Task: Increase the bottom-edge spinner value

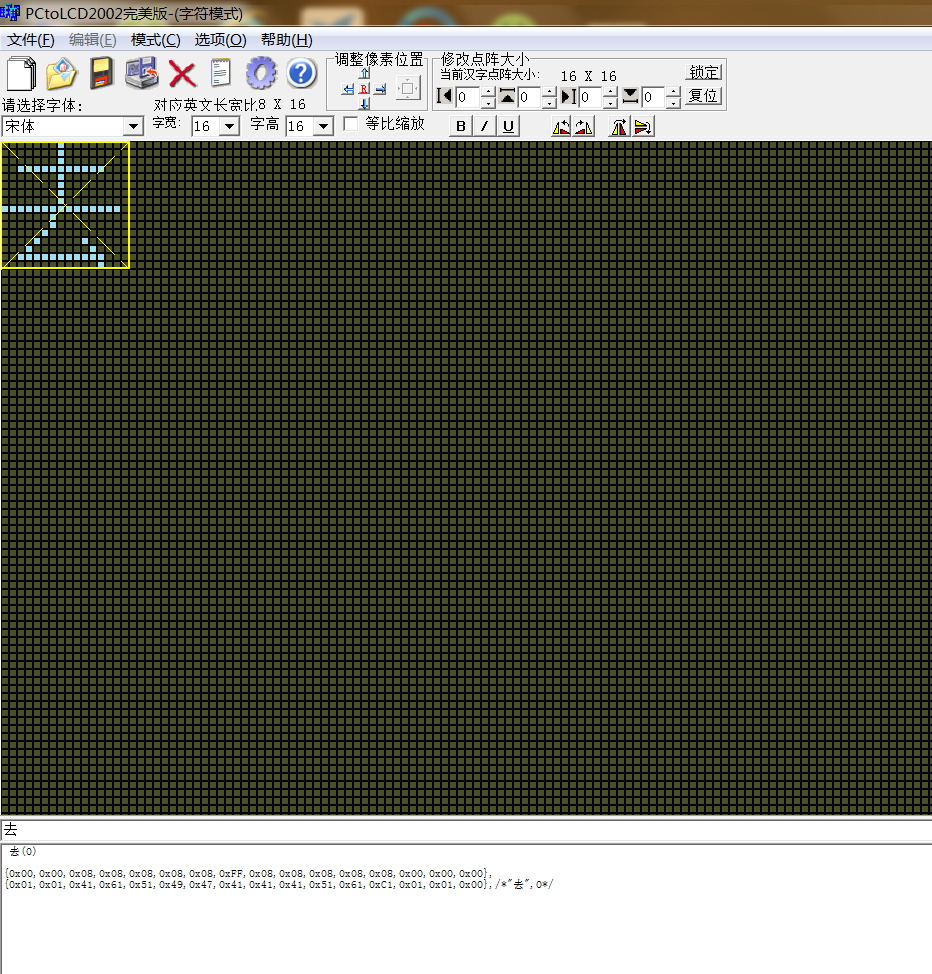Action: [x=673, y=91]
